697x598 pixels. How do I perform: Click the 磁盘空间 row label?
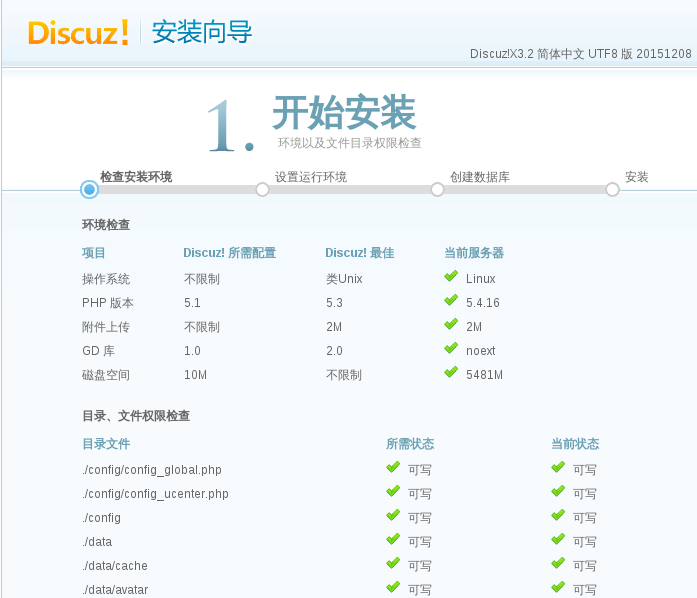[106, 375]
